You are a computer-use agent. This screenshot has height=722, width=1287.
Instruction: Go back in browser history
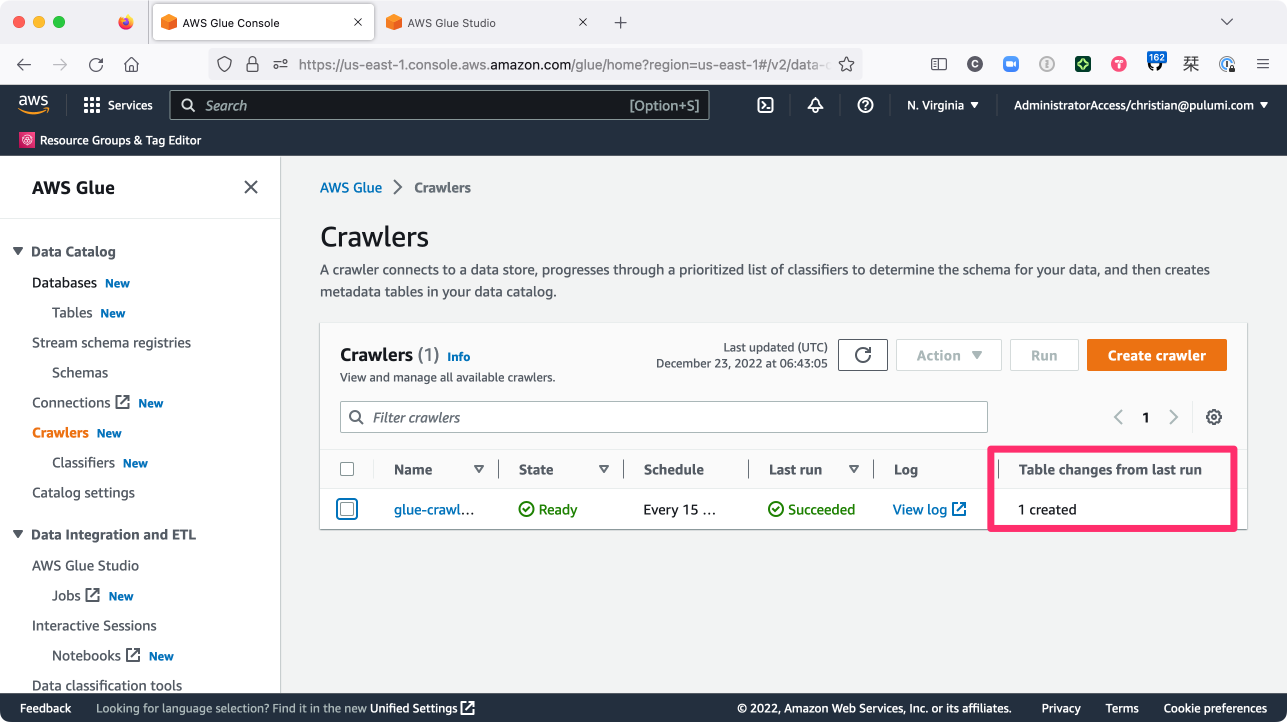[24, 64]
